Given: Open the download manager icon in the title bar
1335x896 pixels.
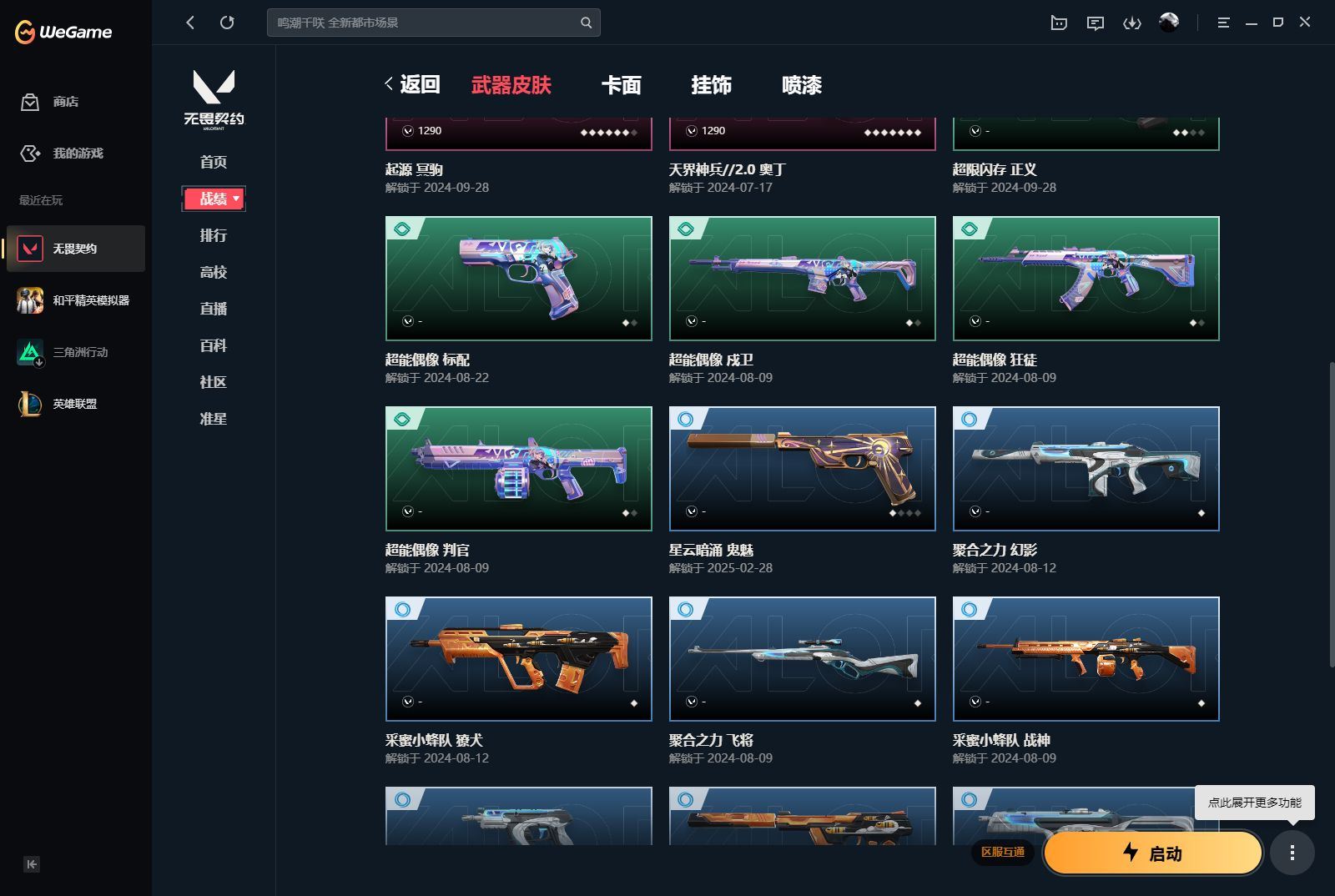Looking at the screenshot, I should pyautogui.click(x=1133, y=23).
